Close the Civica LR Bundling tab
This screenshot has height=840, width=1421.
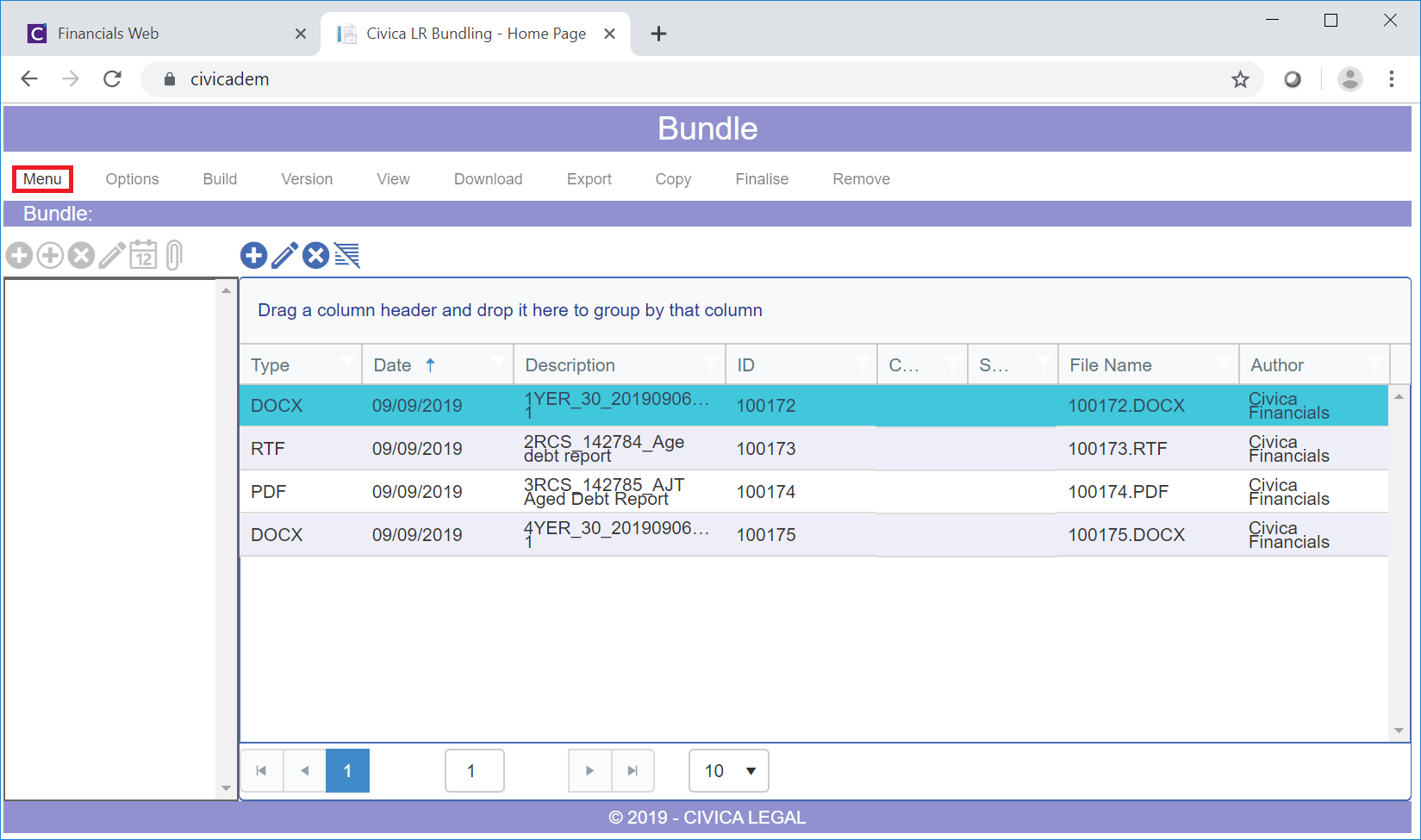pyautogui.click(x=609, y=34)
